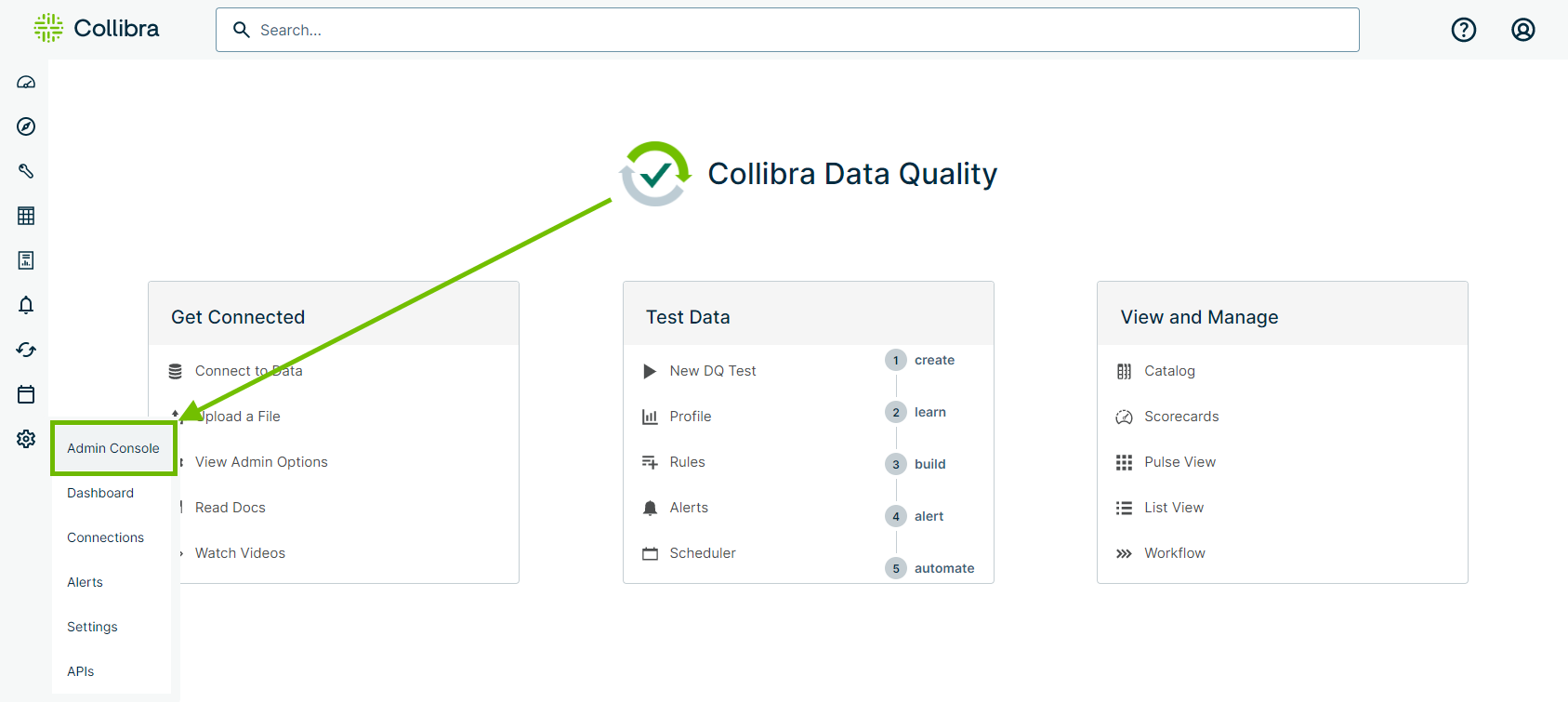Click the Collibra logo
This screenshot has height=702, width=1568.
pyautogui.click(x=97, y=29)
